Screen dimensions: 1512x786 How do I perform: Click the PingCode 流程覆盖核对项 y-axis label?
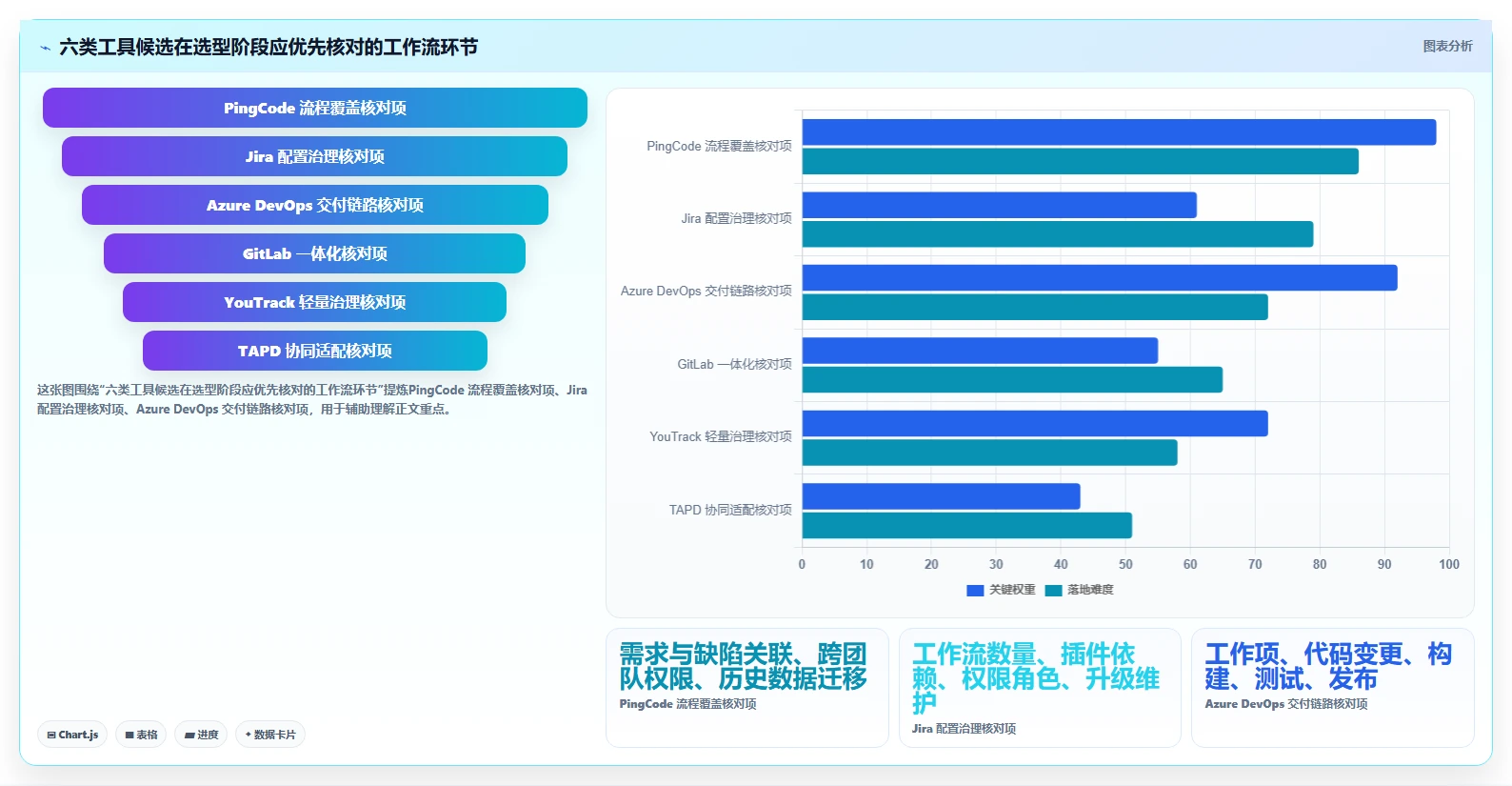[x=719, y=147]
